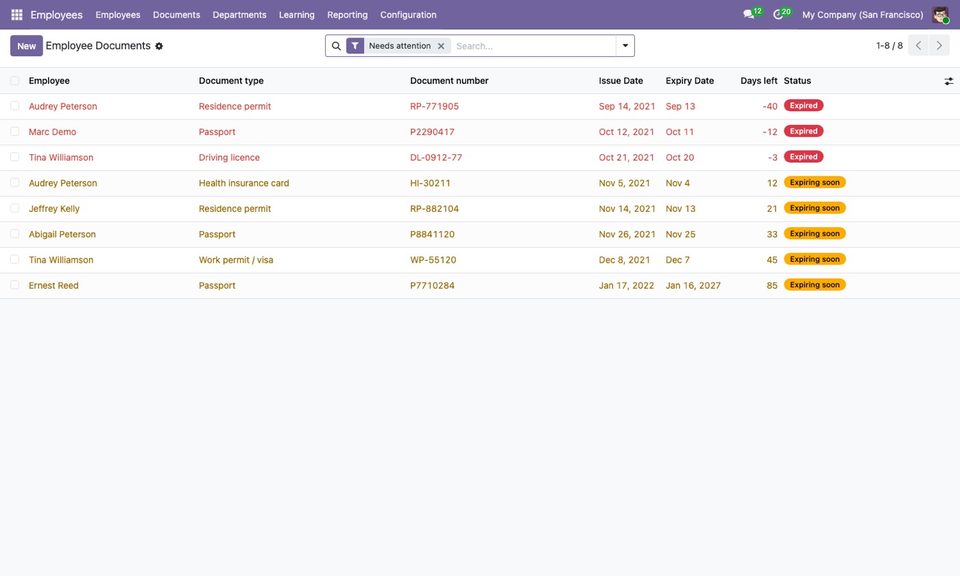The width and height of the screenshot is (960, 576).
Task: Sort by the Issue Date column header
Action: pyautogui.click(x=621, y=81)
